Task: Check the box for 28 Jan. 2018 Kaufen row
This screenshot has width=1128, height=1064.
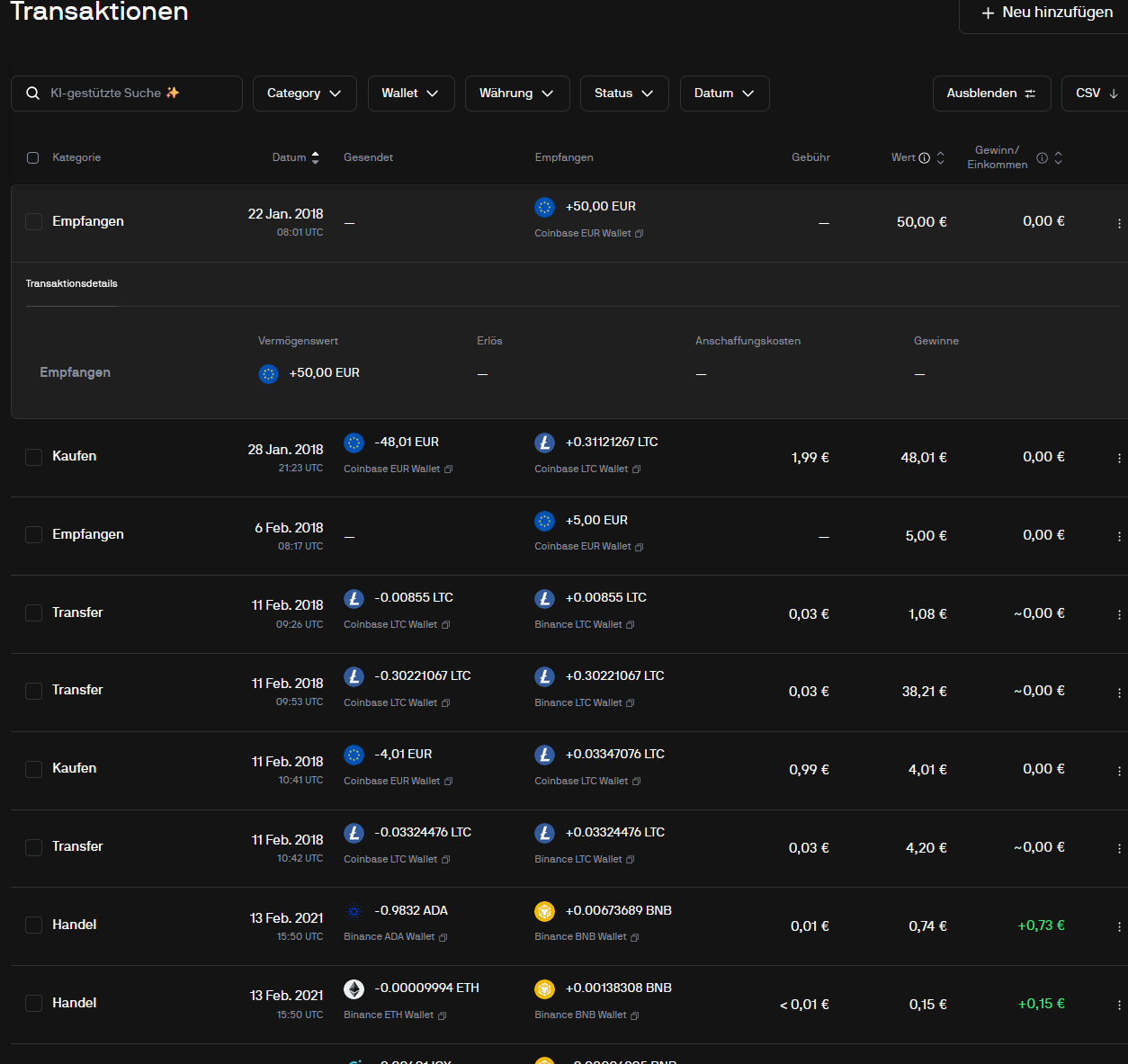Action: [x=34, y=457]
